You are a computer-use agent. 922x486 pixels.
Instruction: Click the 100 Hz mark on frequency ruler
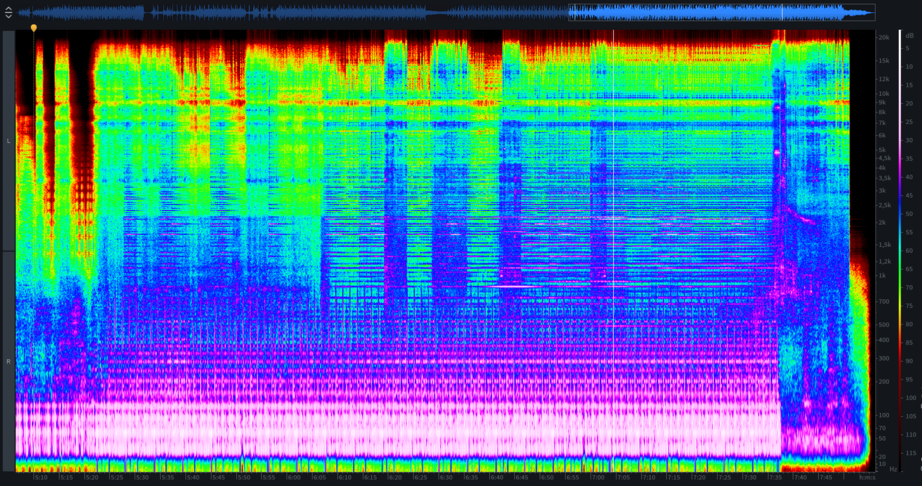pyautogui.click(x=883, y=414)
